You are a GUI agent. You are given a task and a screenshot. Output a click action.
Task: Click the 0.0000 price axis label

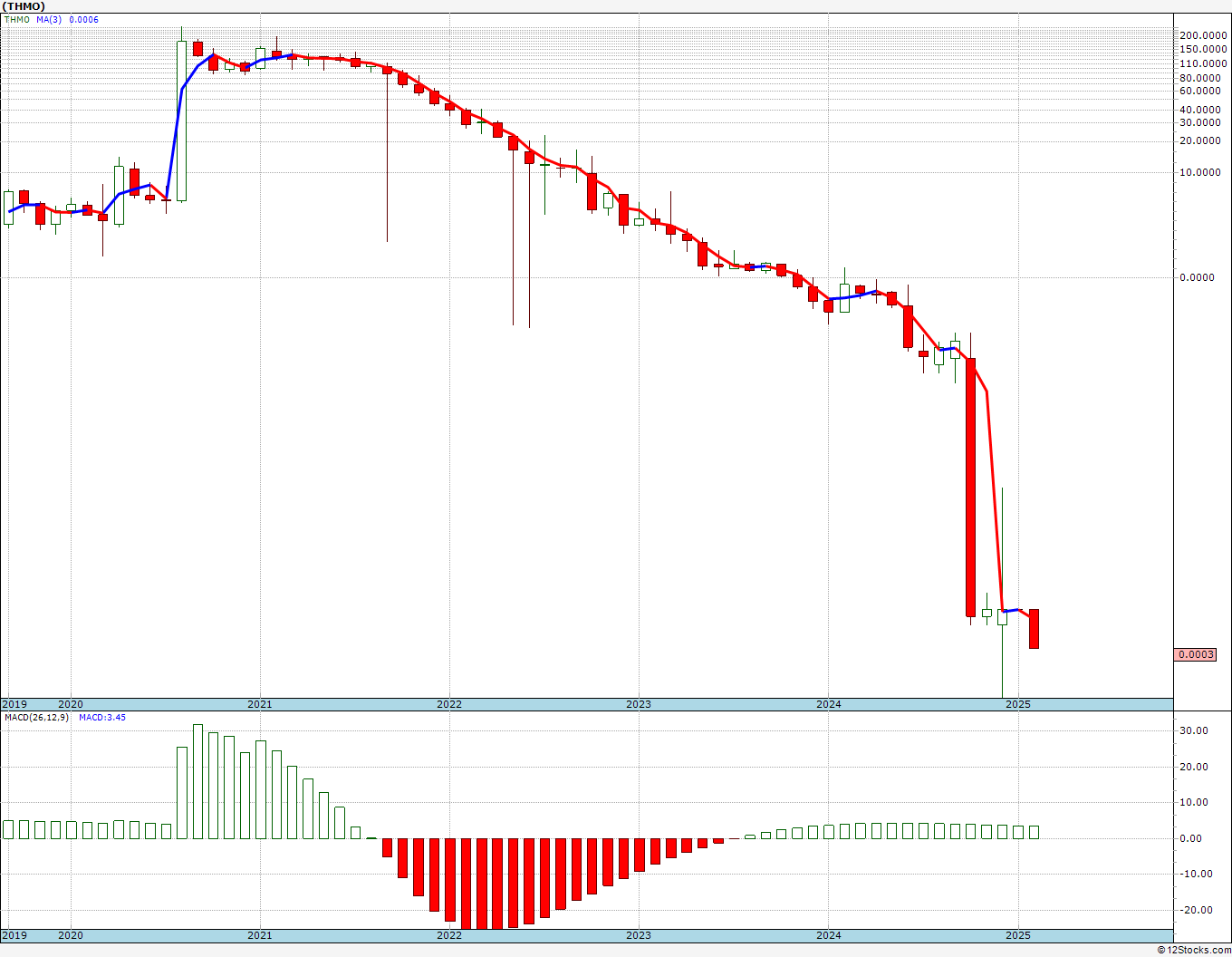(1196, 277)
